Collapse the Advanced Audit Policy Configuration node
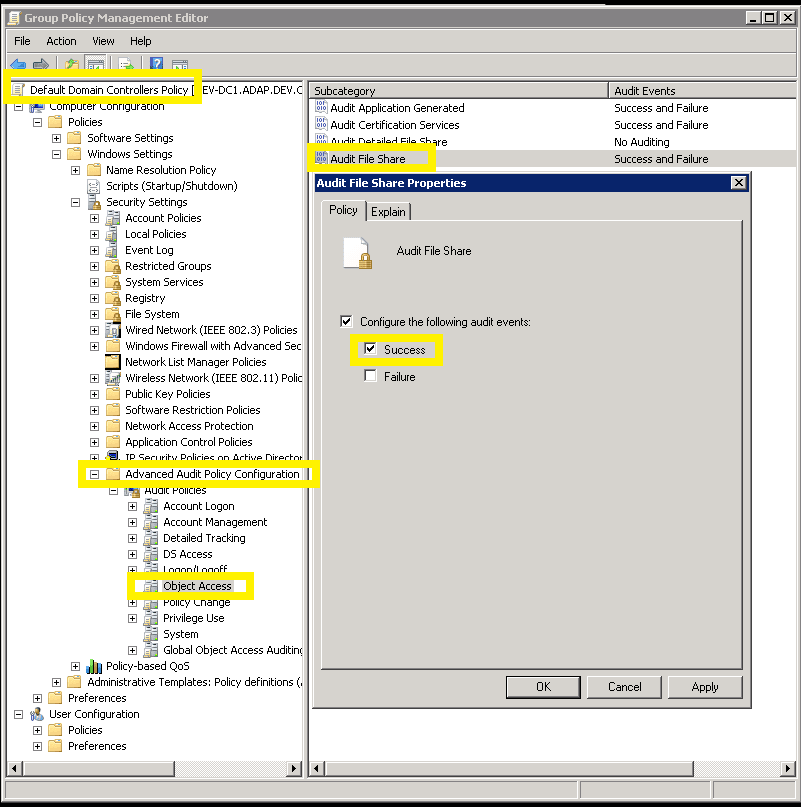The width and height of the screenshot is (801, 807). tap(94, 474)
